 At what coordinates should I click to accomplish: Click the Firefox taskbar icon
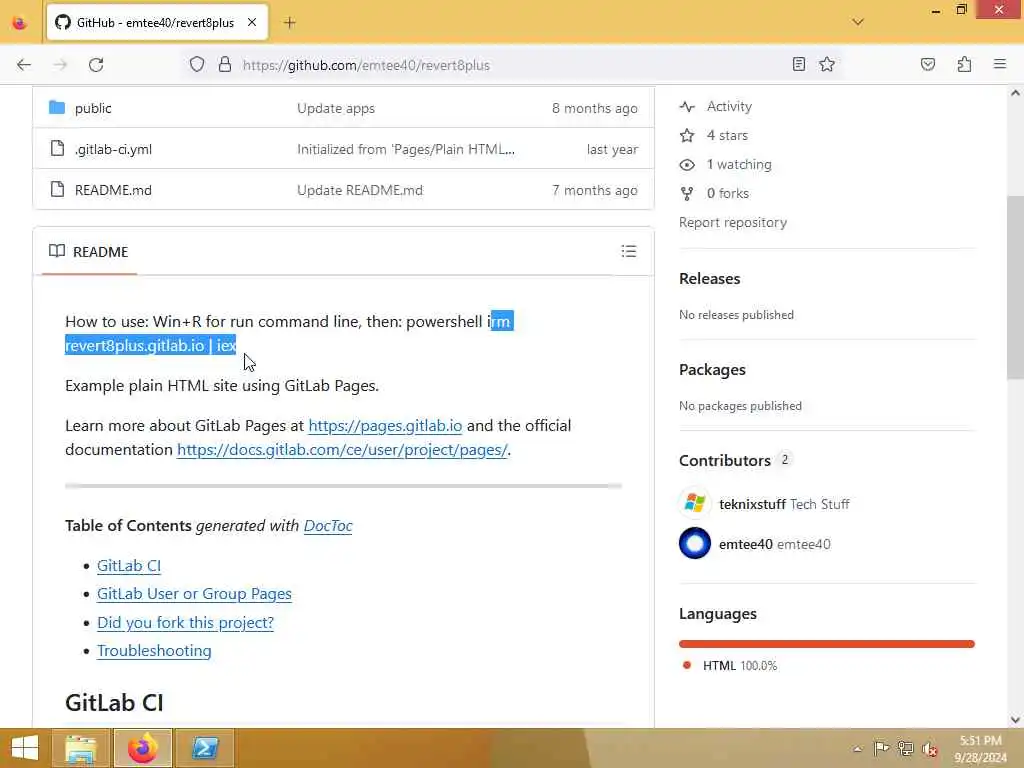(142, 748)
